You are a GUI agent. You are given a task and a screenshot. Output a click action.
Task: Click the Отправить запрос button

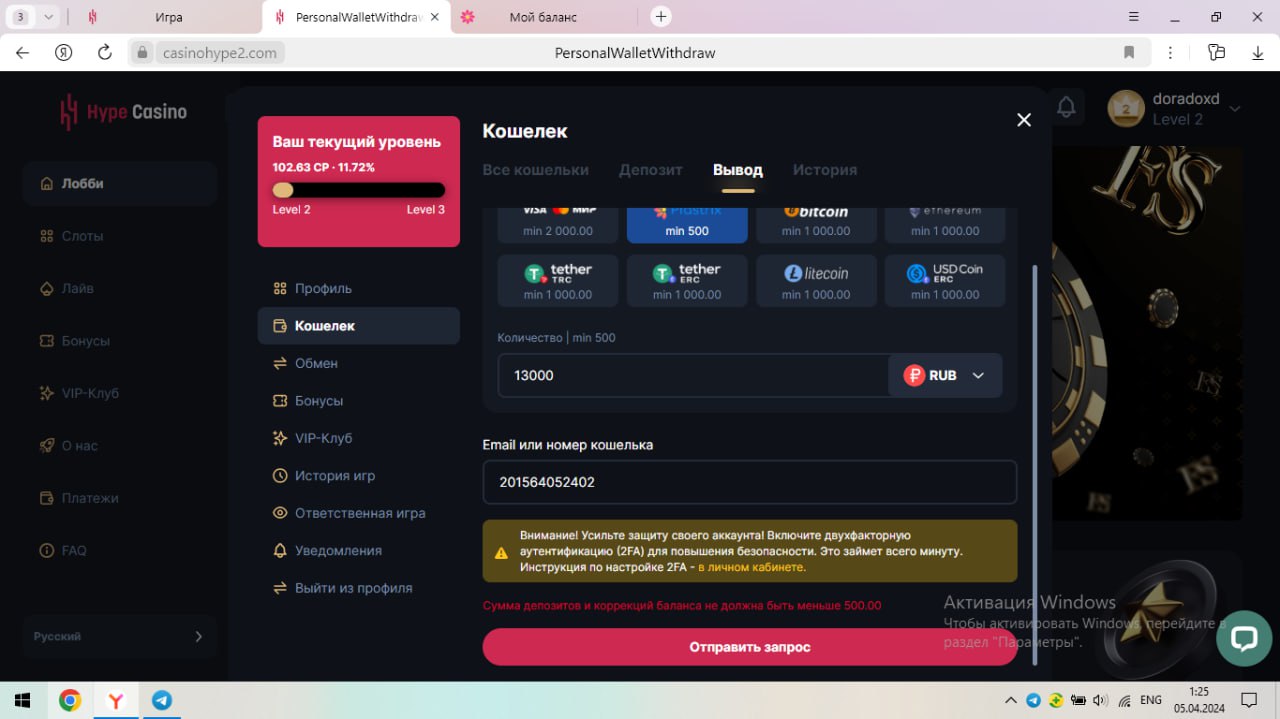[x=749, y=647]
